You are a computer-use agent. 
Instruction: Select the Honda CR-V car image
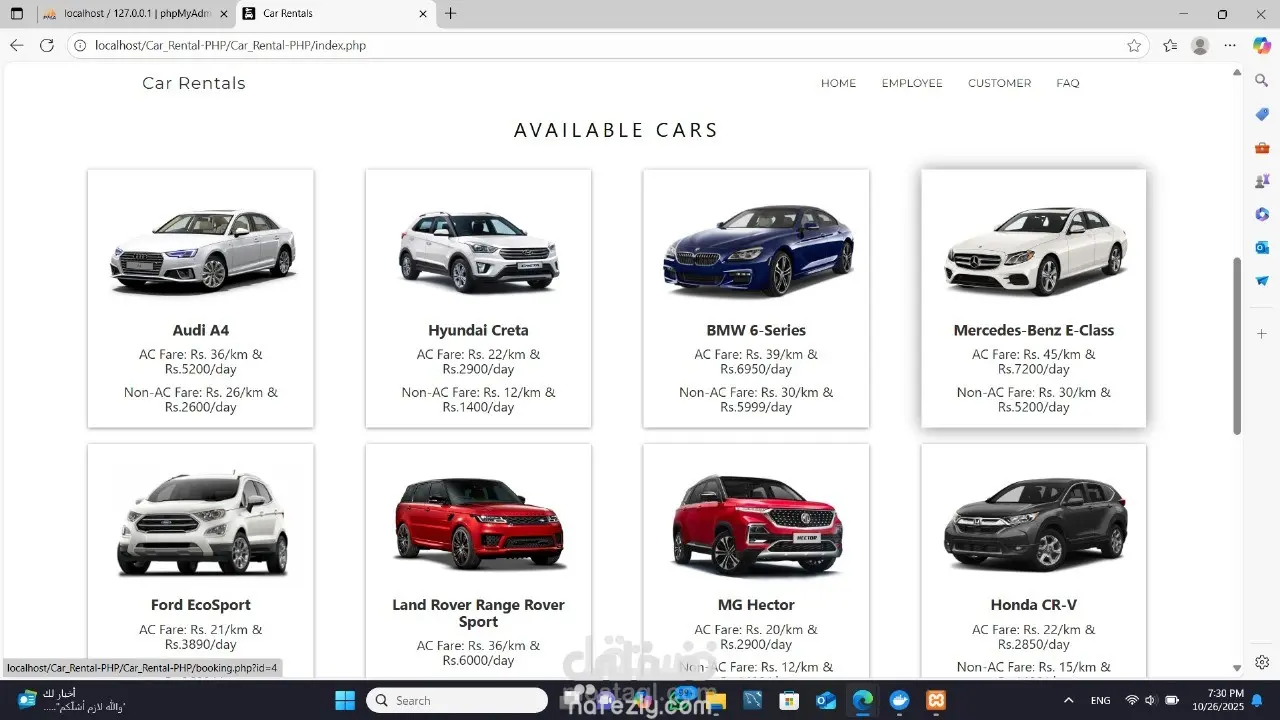tap(1035, 524)
